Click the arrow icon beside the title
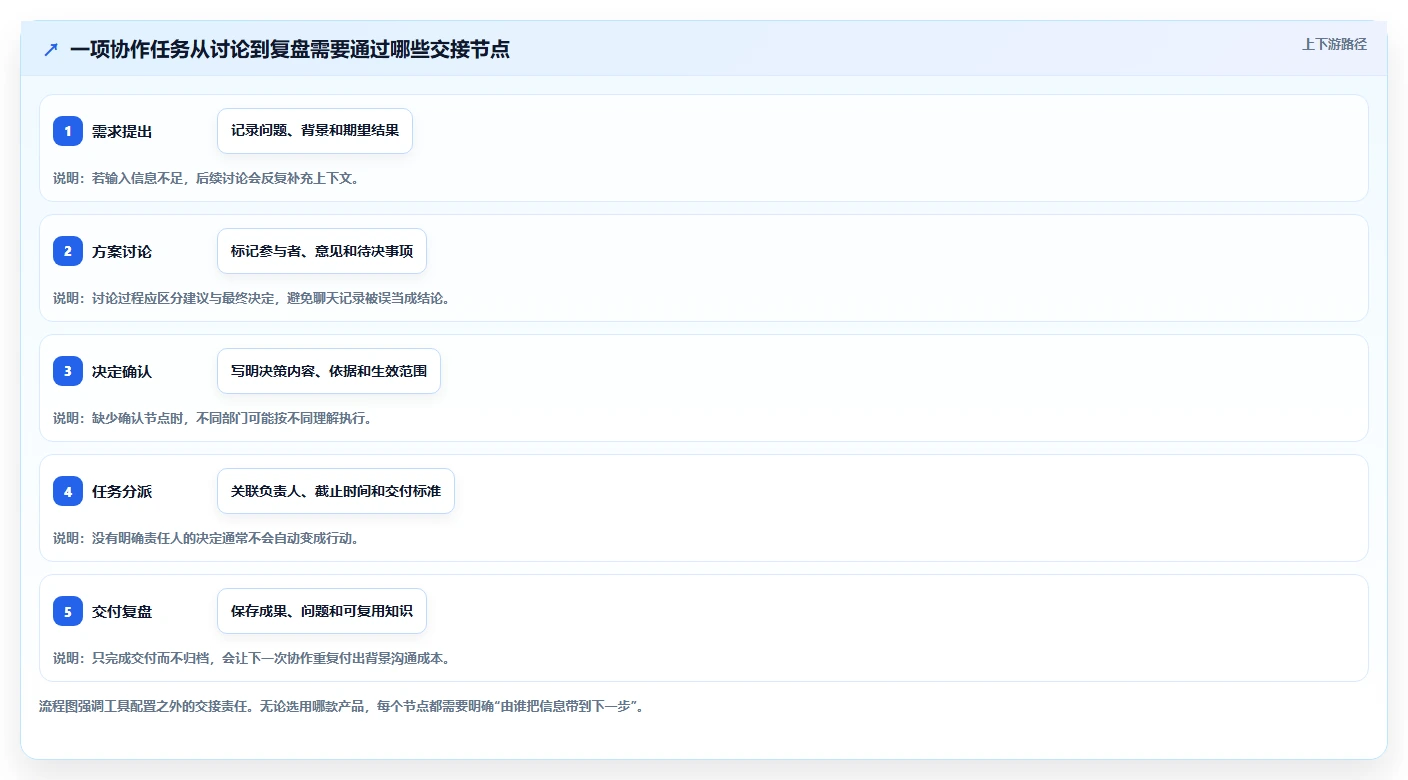1408x780 pixels. [x=51, y=49]
